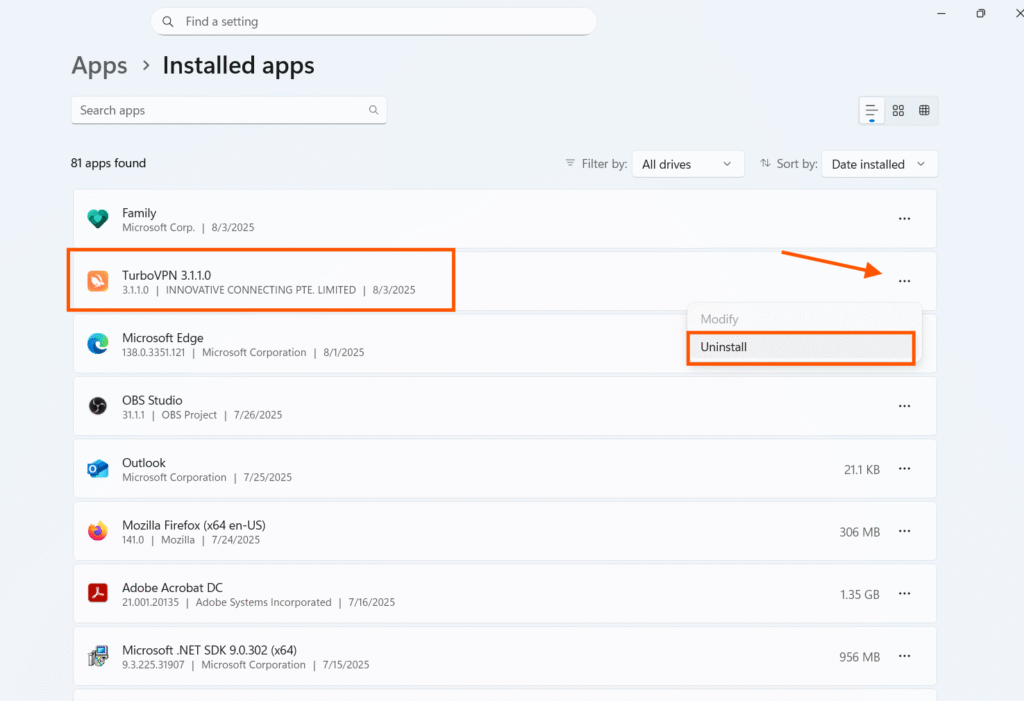Viewport: 1024px width, 701px height.
Task: Click the 21.1 KB size value
Action: 861,469
